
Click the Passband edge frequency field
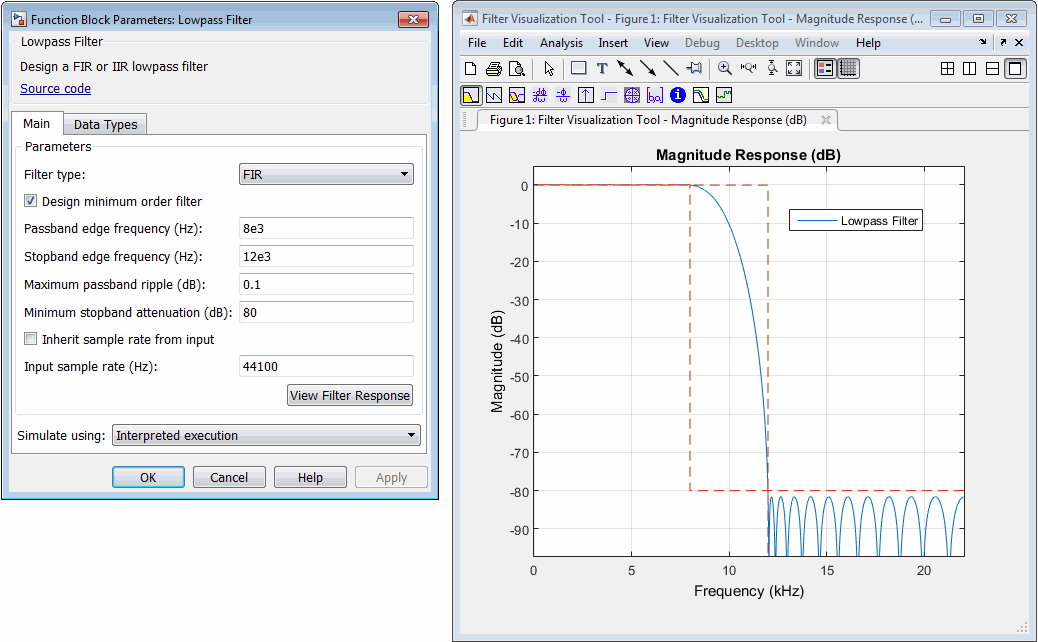tap(326, 228)
